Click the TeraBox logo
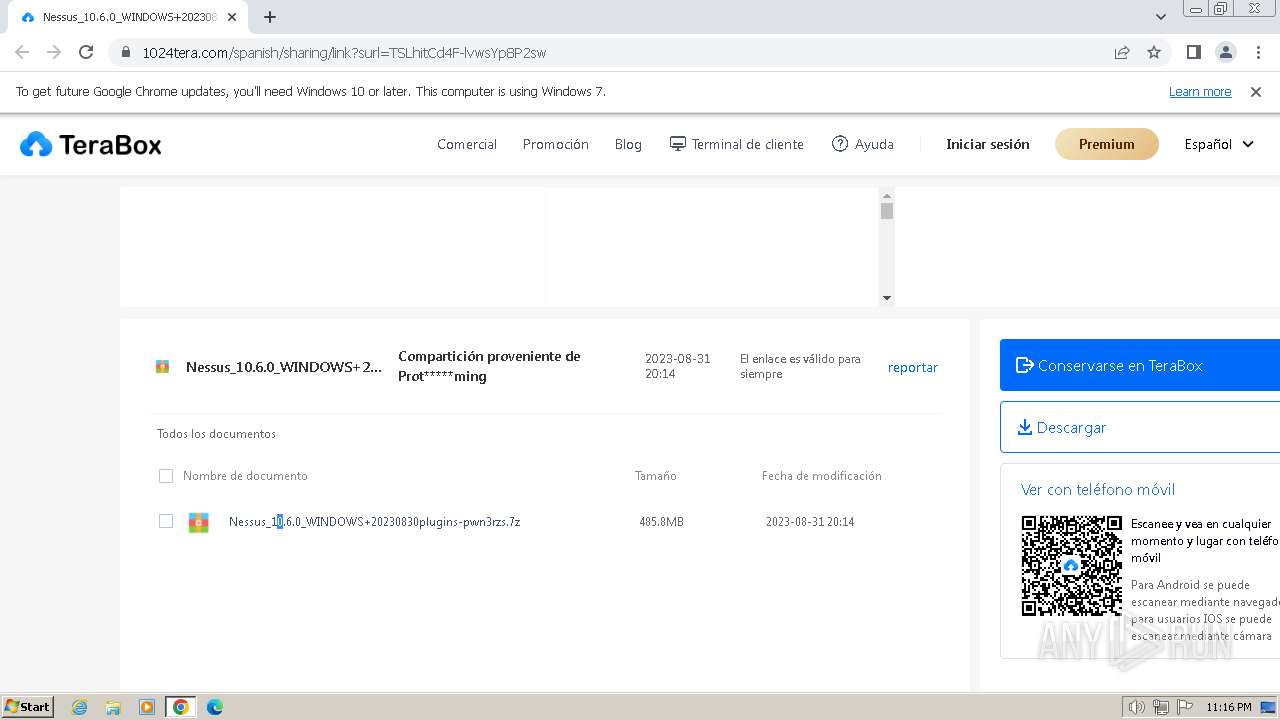 [x=91, y=145]
